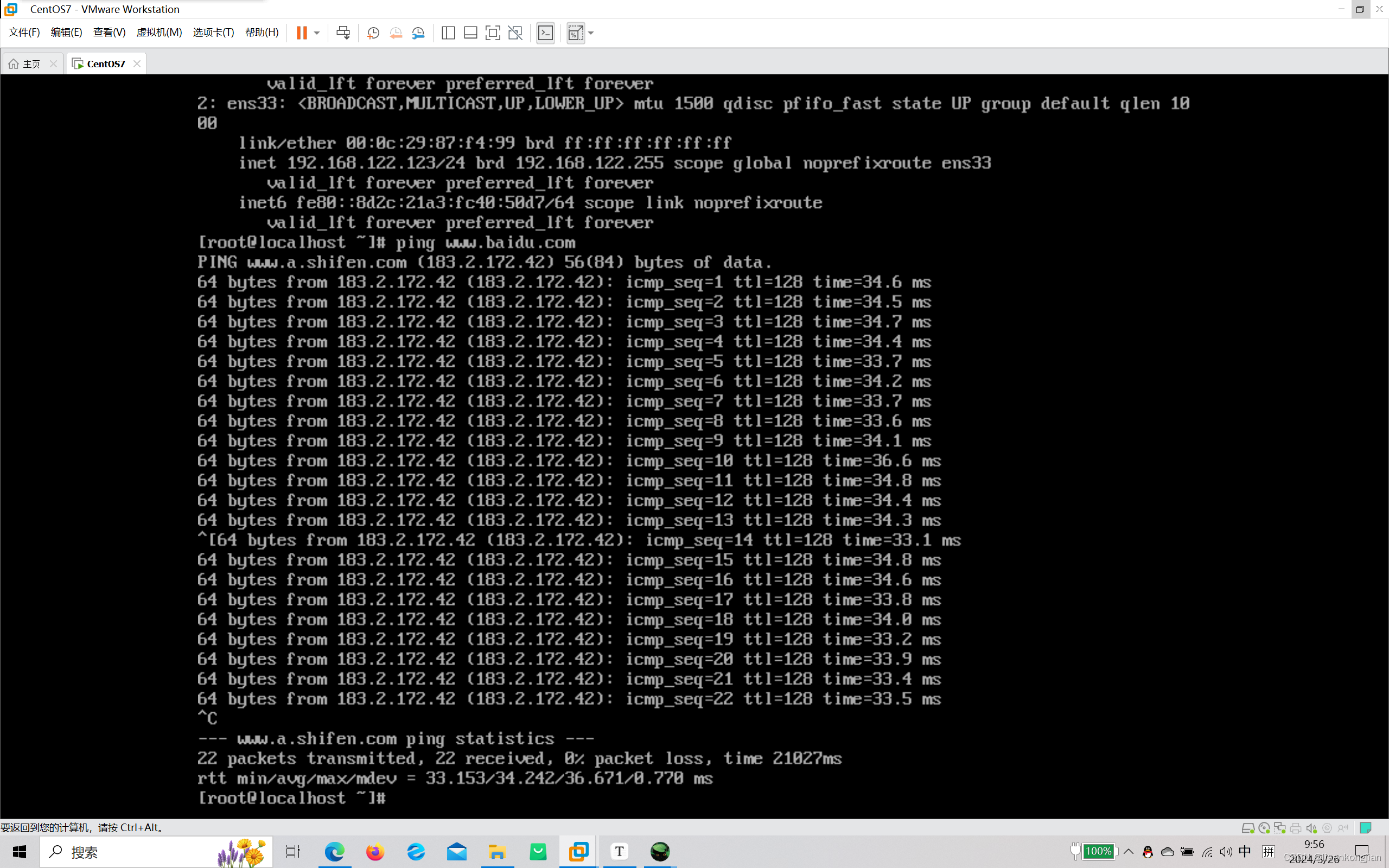Click the printer device status icon
Image resolution: width=1389 pixels, height=868 pixels.
pos(1296,828)
